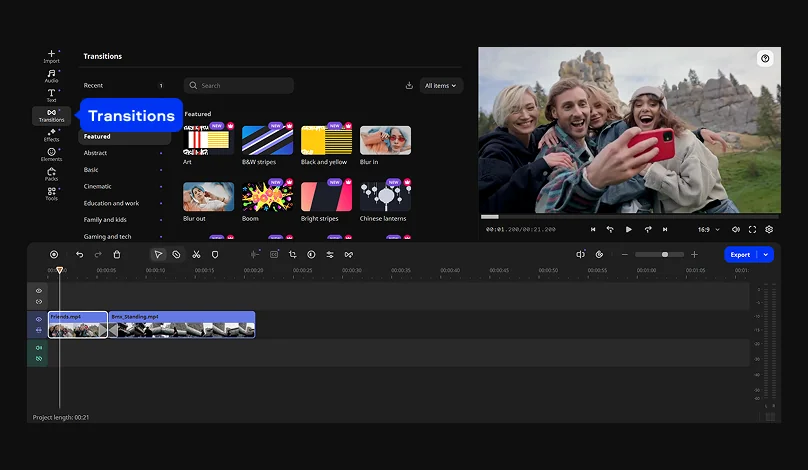The height and width of the screenshot is (470, 808).
Task: Click the record button in timeline toolbar
Action: click(54, 255)
